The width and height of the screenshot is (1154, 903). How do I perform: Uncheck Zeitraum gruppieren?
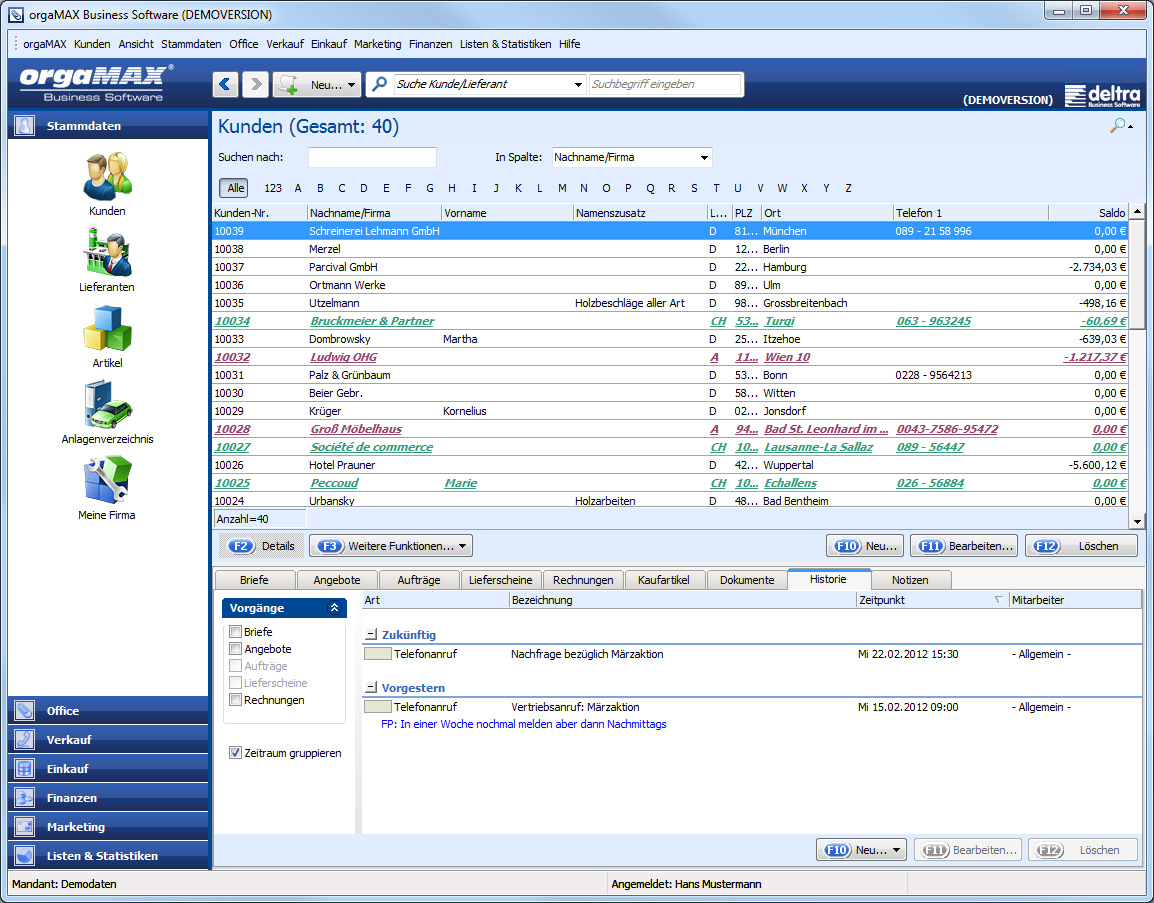coord(236,752)
